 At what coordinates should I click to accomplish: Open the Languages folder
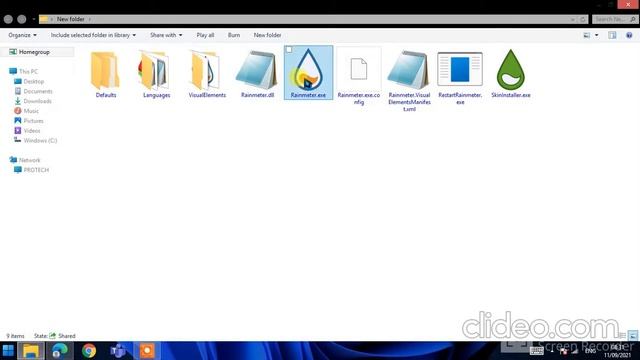click(156, 75)
